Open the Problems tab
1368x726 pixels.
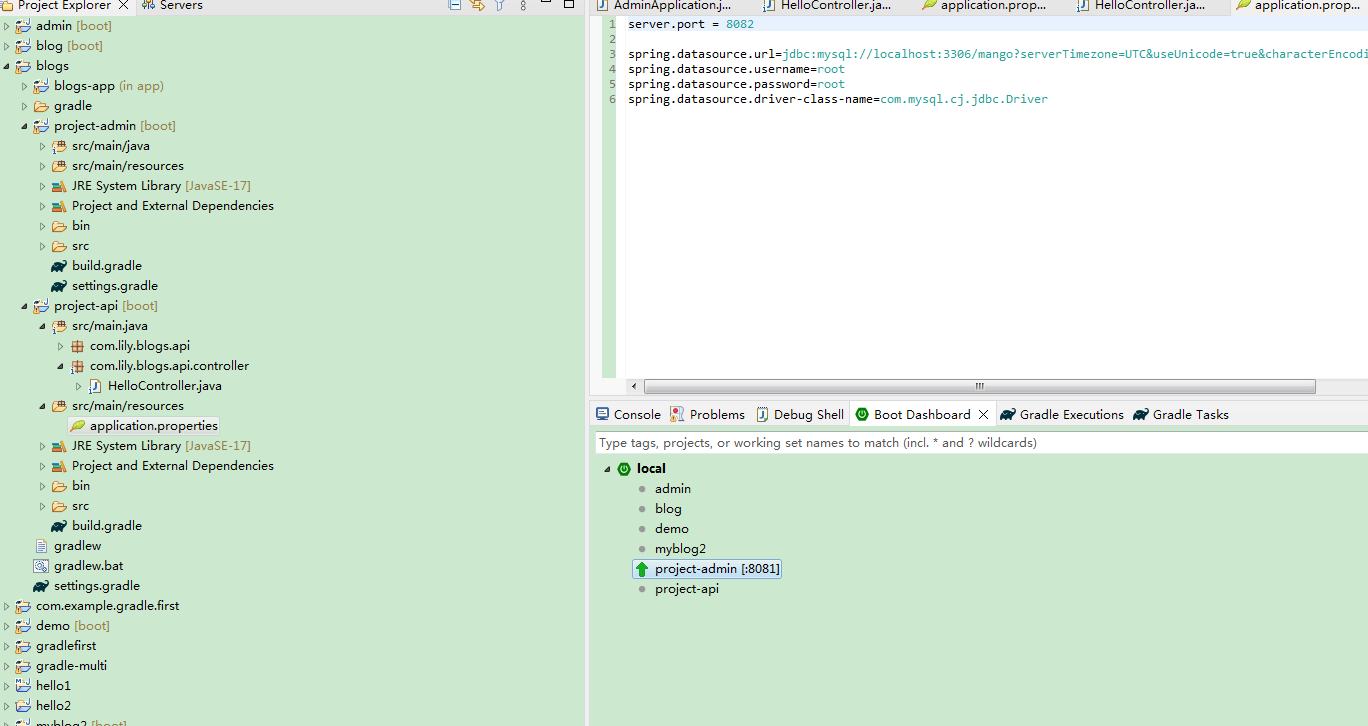click(707, 414)
